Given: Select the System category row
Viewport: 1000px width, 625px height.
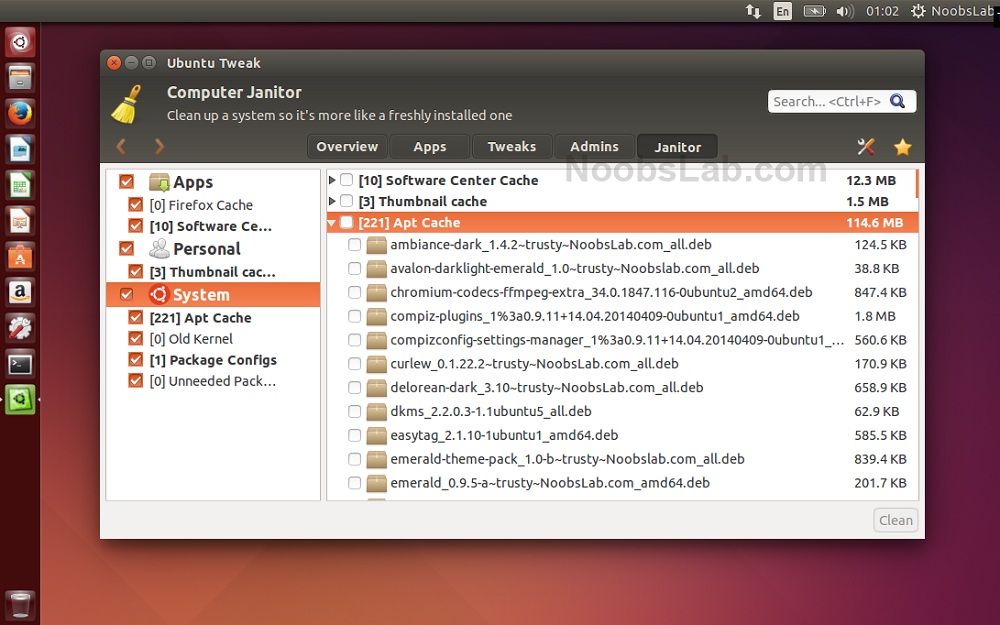Looking at the screenshot, I should point(213,295).
